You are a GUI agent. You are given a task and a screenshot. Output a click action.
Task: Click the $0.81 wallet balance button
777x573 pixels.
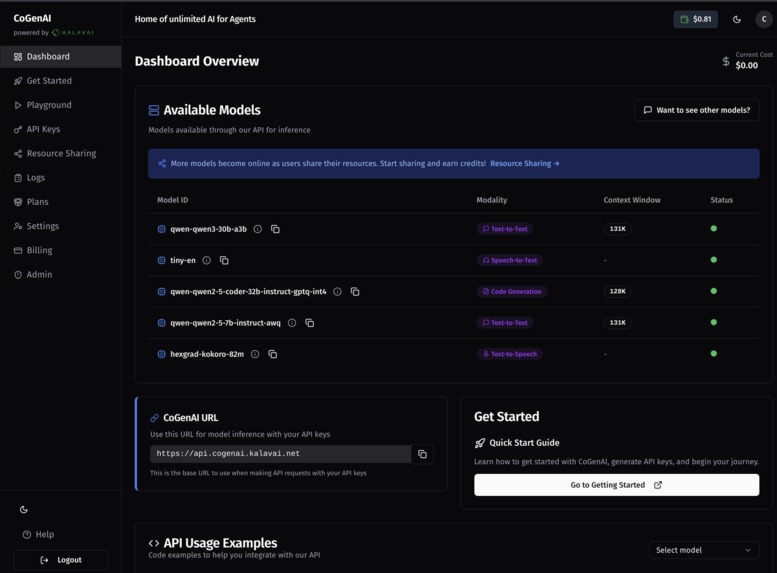pos(695,19)
